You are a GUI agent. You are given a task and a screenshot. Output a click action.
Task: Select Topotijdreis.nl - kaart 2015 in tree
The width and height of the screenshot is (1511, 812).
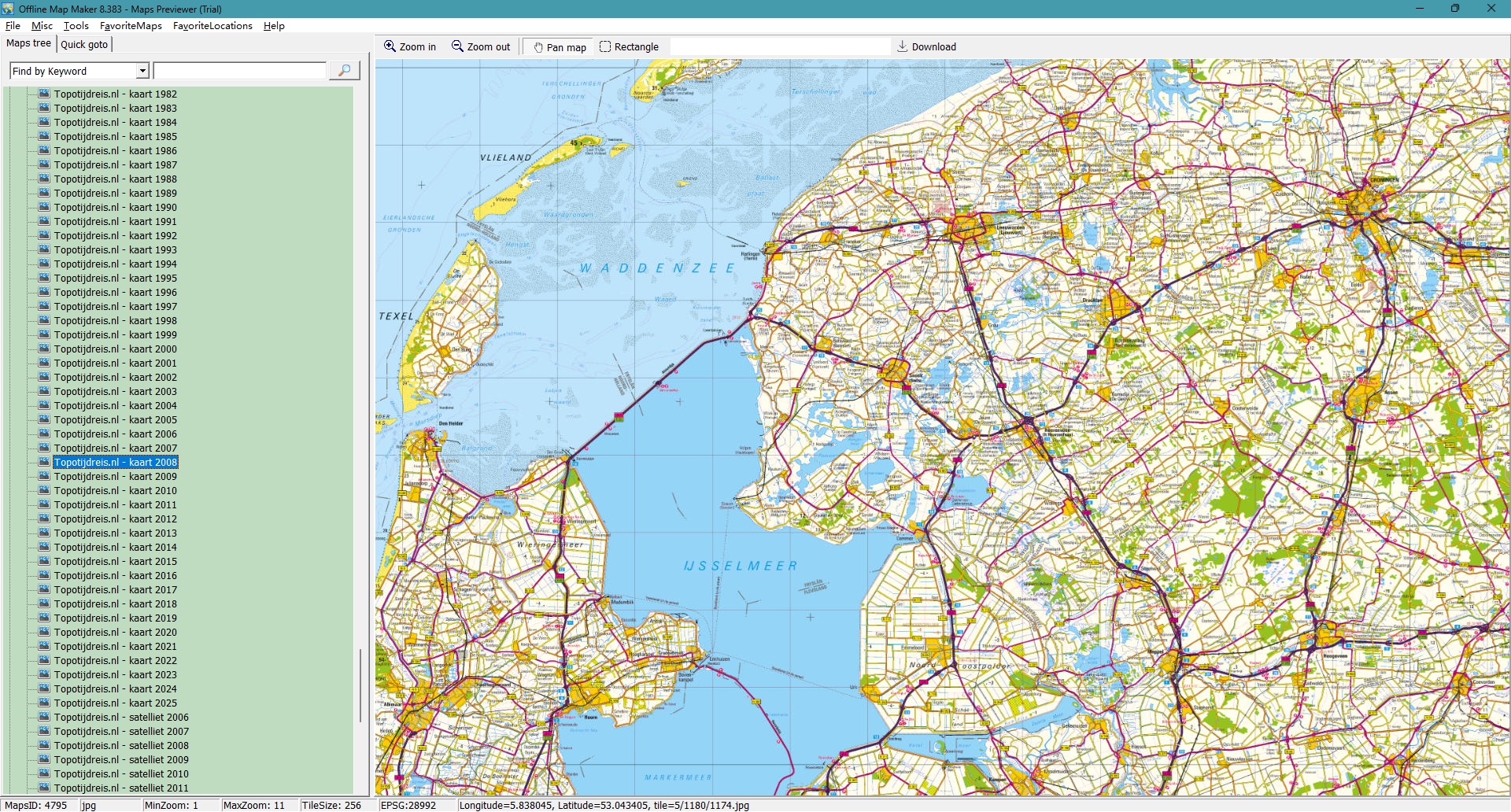tap(115, 561)
